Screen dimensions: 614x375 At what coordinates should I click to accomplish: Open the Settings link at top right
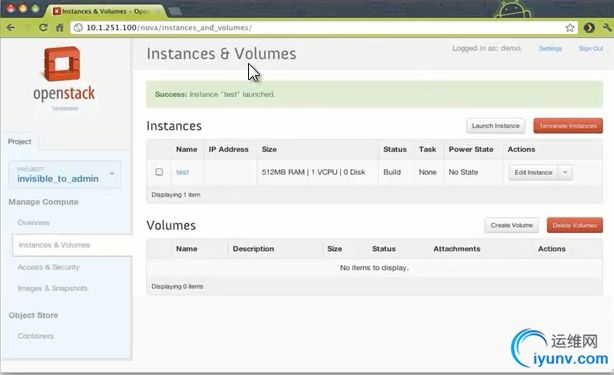tap(550, 49)
